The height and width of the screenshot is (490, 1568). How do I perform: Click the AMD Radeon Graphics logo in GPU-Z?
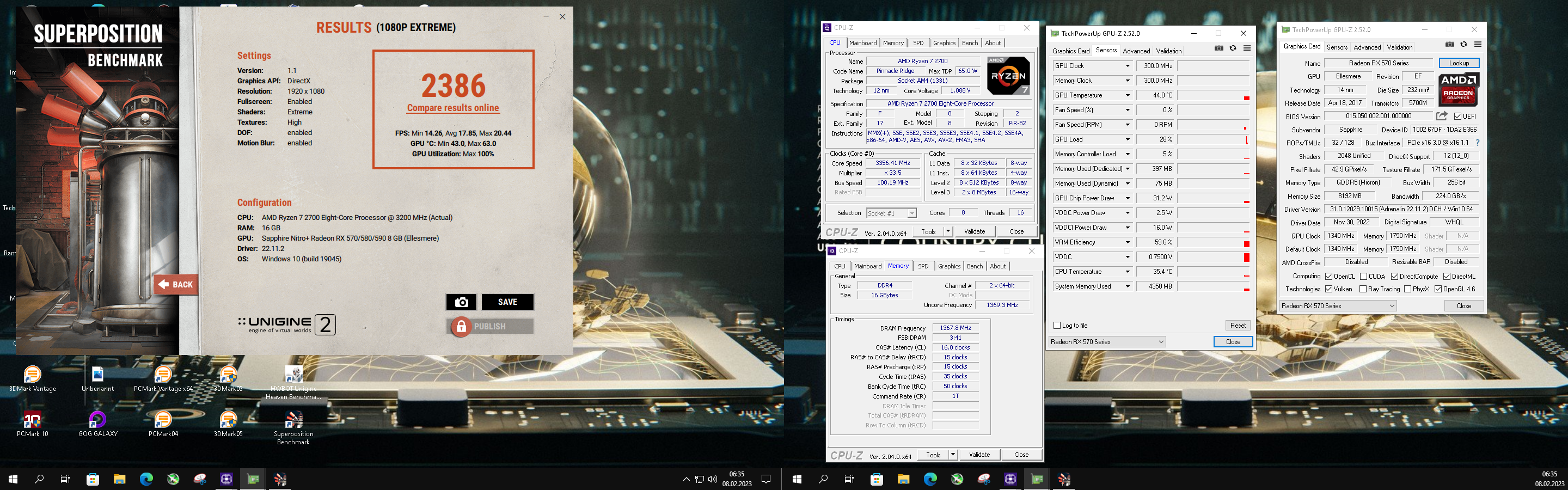[x=1459, y=89]
